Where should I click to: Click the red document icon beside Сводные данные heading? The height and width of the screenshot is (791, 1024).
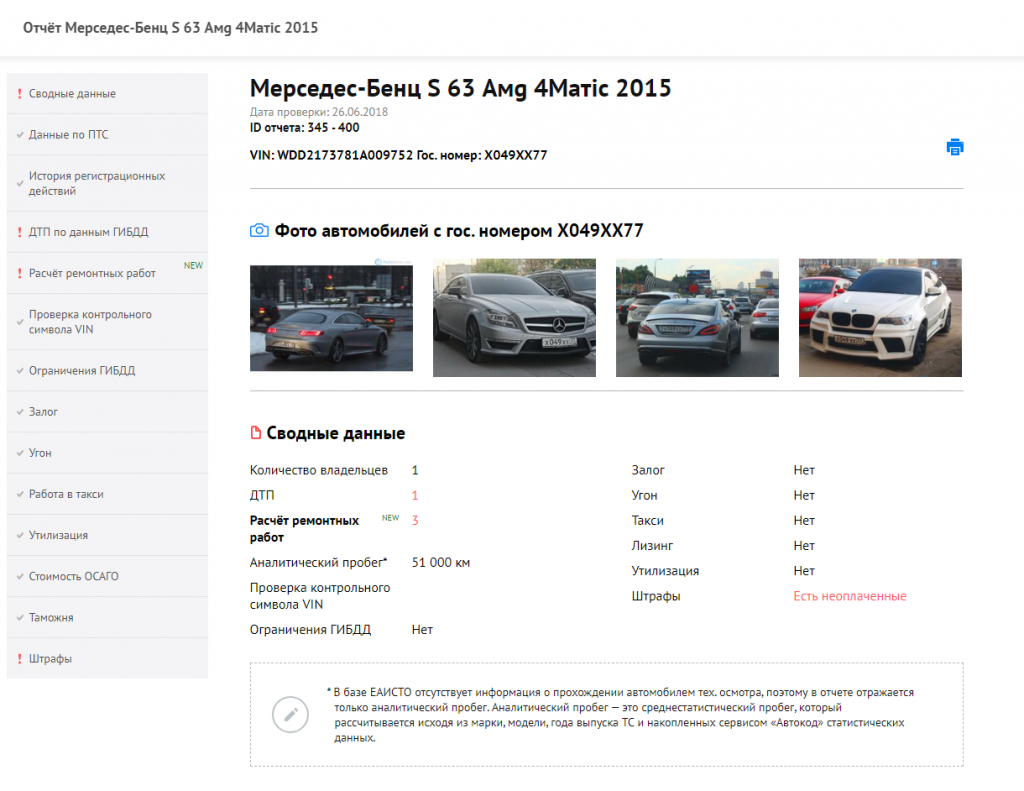click(x=256, y=432)
